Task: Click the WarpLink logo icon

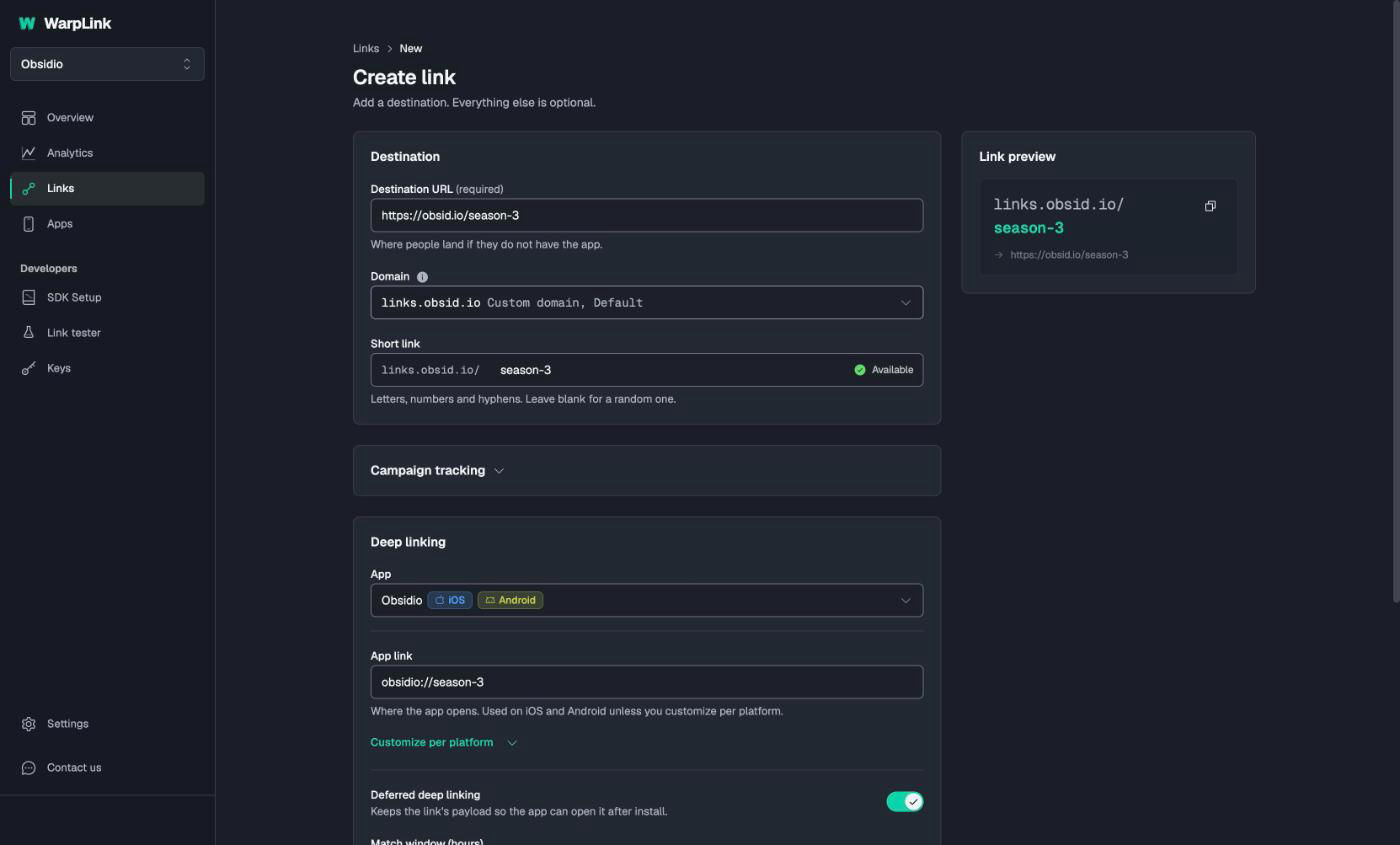Action: (27, 23)
